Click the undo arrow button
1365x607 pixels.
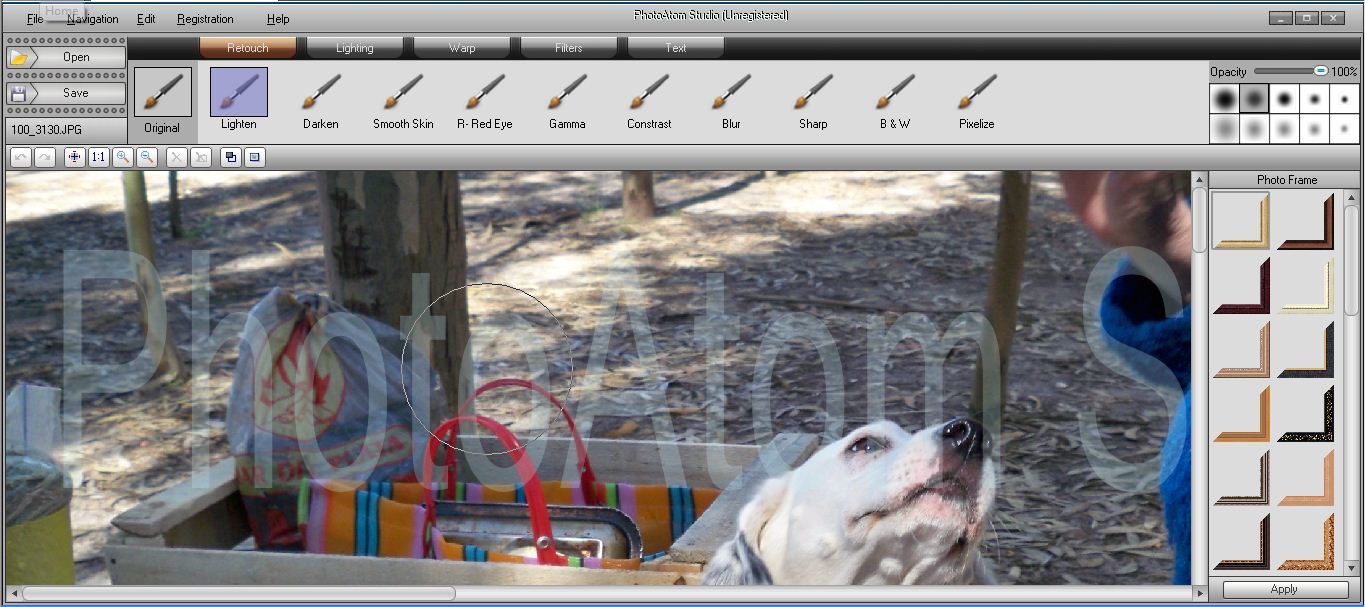coord(20,157)
